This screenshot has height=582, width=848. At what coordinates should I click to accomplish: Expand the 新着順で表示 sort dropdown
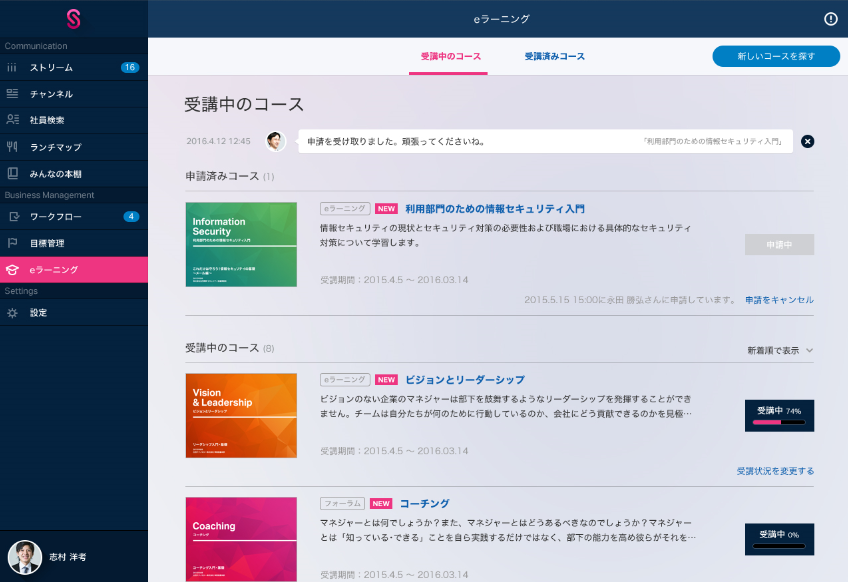(780, 351)
